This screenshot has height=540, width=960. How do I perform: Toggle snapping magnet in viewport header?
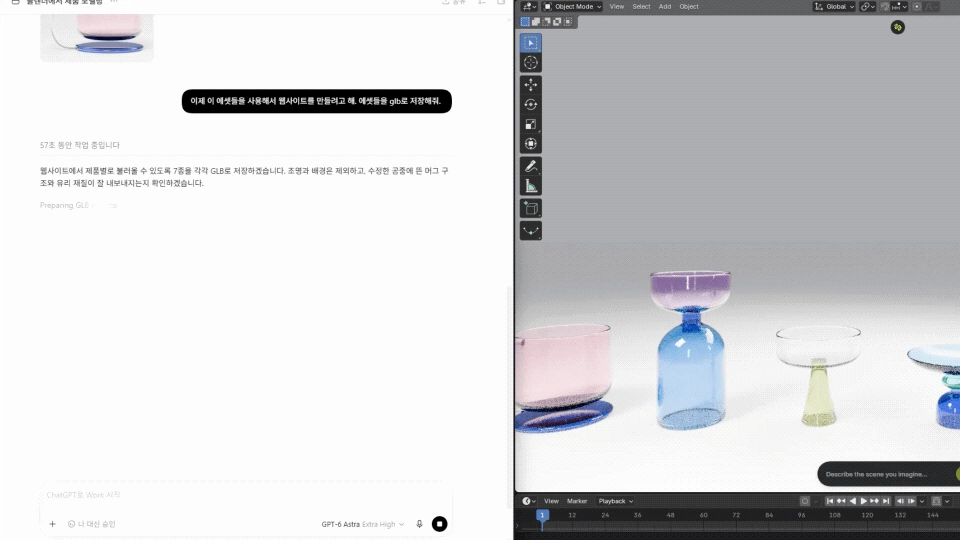coord(885,7)
